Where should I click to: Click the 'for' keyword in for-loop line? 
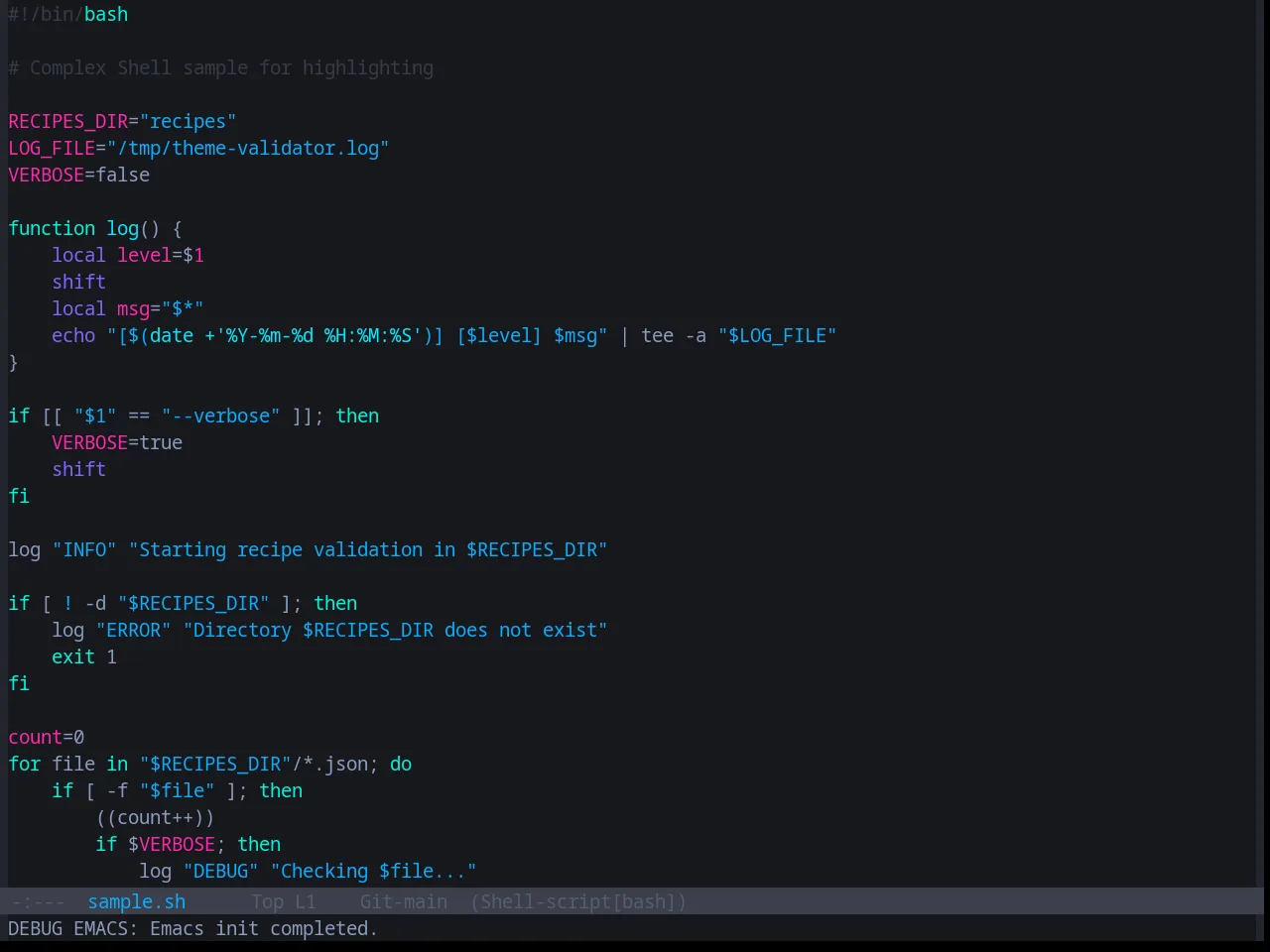25,764
